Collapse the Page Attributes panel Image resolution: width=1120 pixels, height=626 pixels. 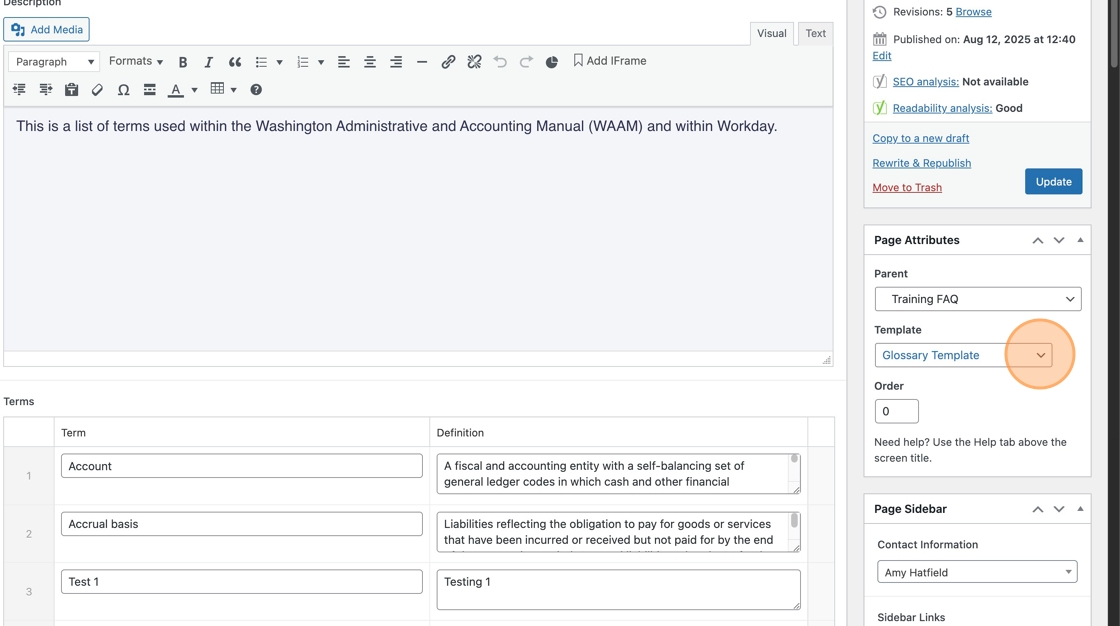pos(1080,240)
